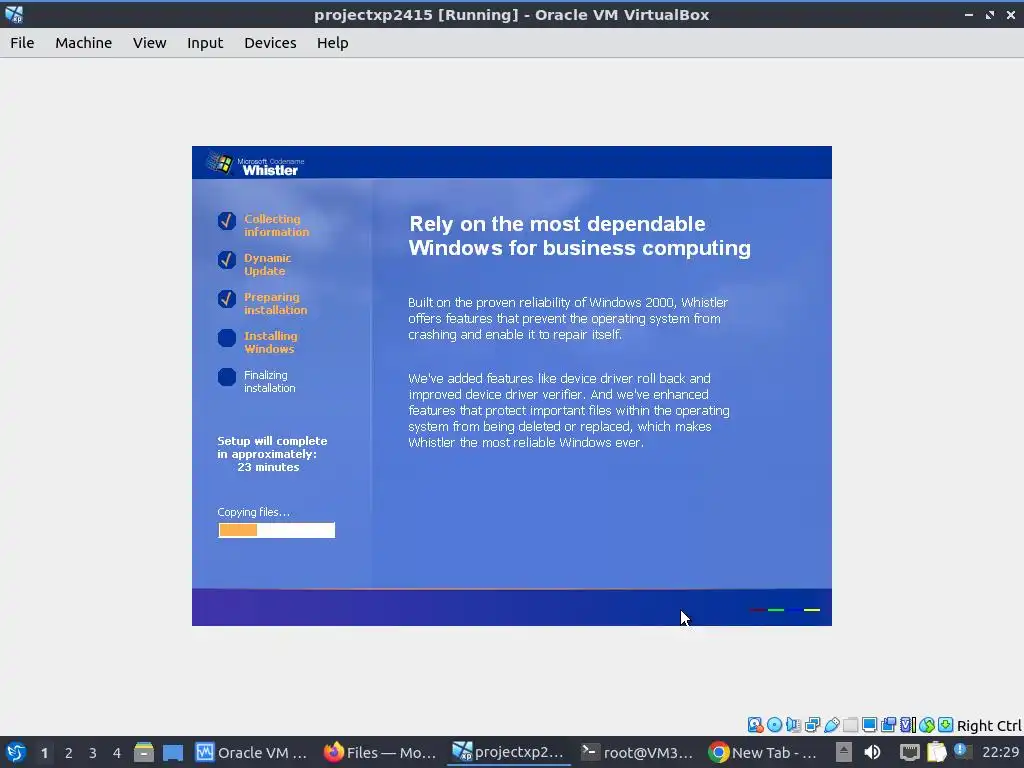Click the colored dashes at the setup bottom
Screen dimensions: 1024x768
coord(784,610)
